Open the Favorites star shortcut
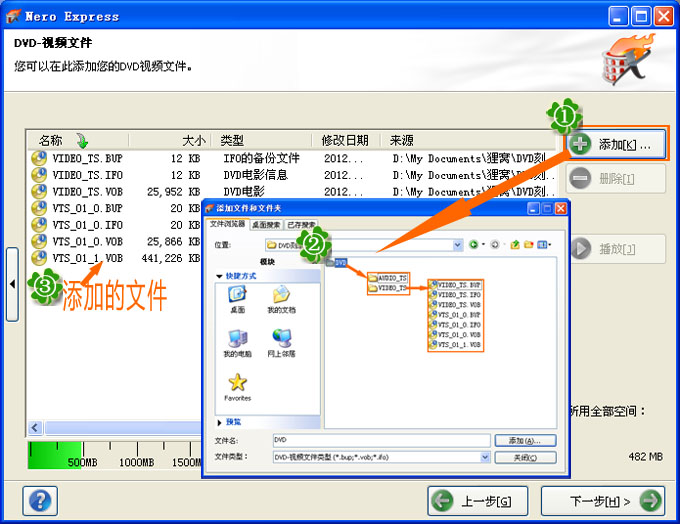Viewport: 680px width, 524px height. tap(237, 387)
